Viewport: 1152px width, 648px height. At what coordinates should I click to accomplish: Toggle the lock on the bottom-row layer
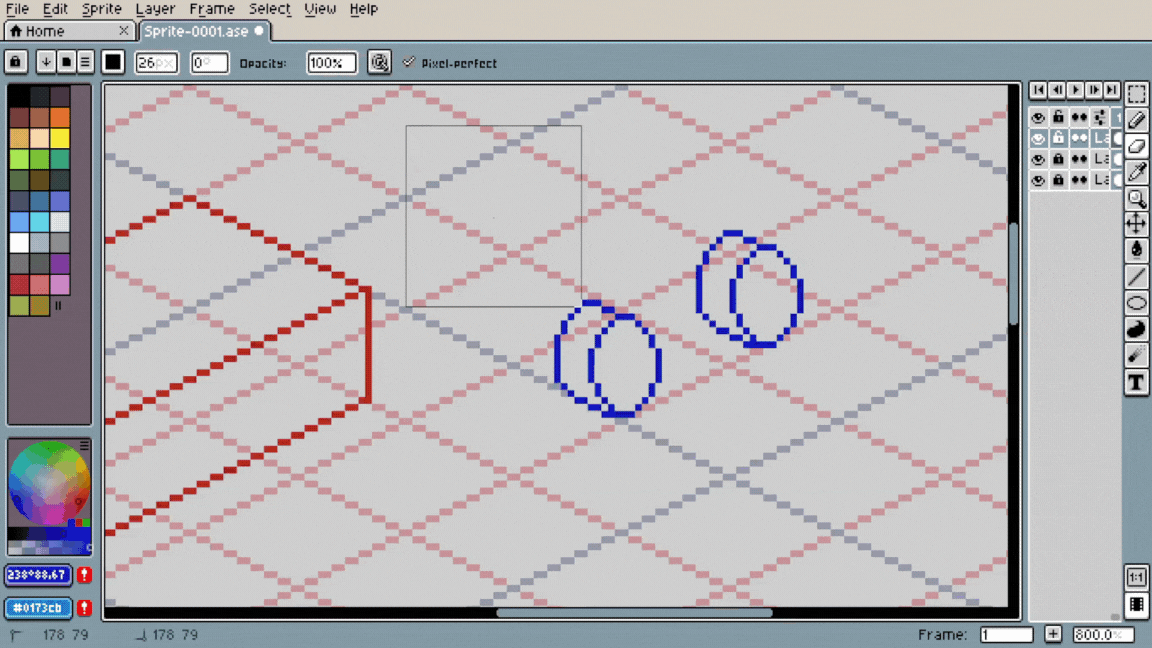(1058, 179)
